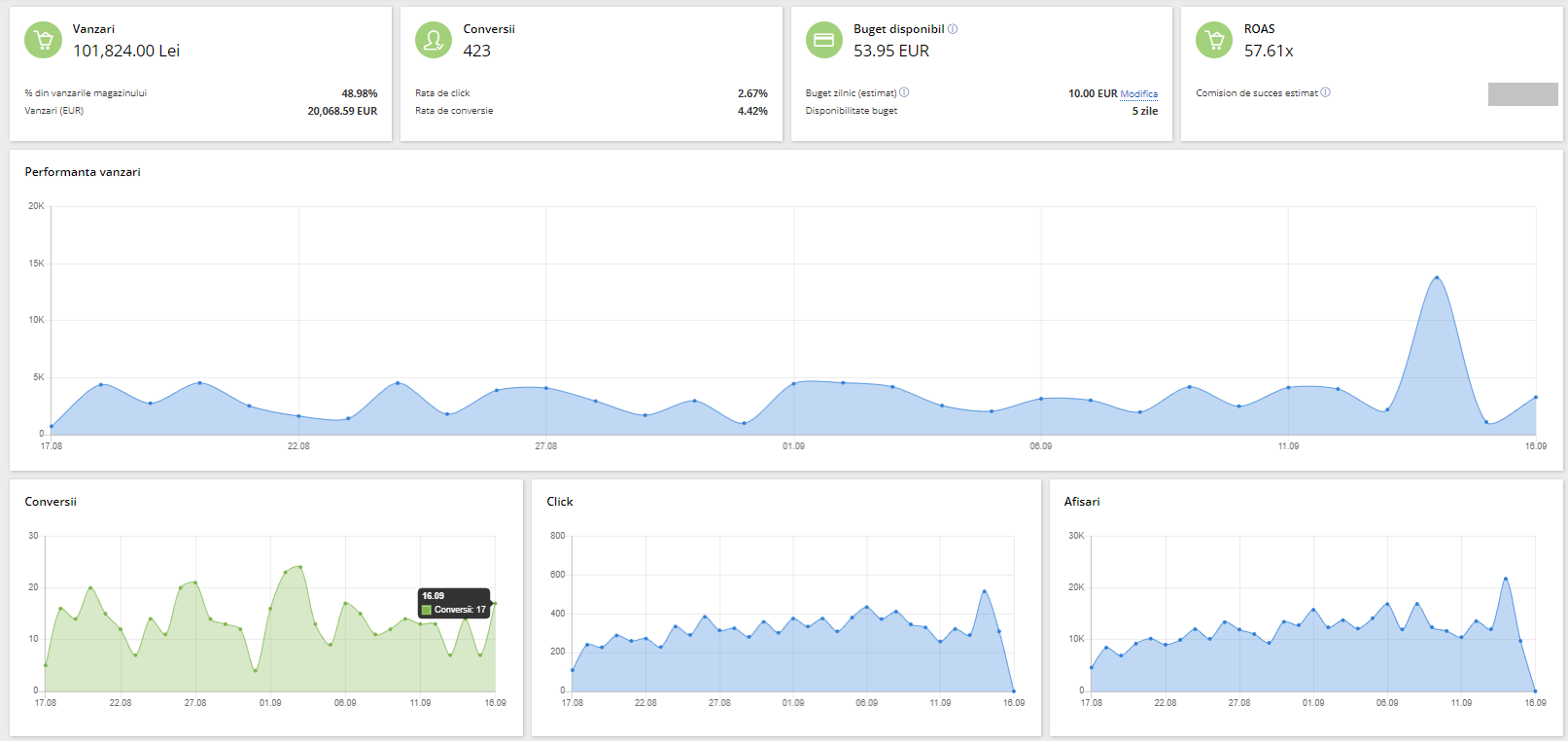Image resolution: width=1568 pixels, height=741 pixels.
Task: Select the tallest peak point in Afisari chart
Action: 1506,579
